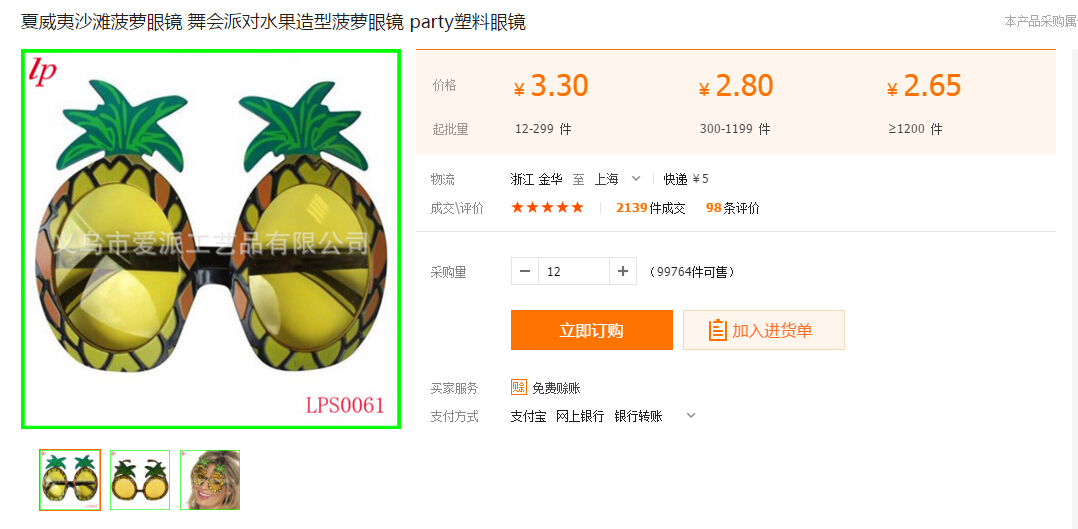Select the second pineapple glasses thumbnail

[140, 480]
